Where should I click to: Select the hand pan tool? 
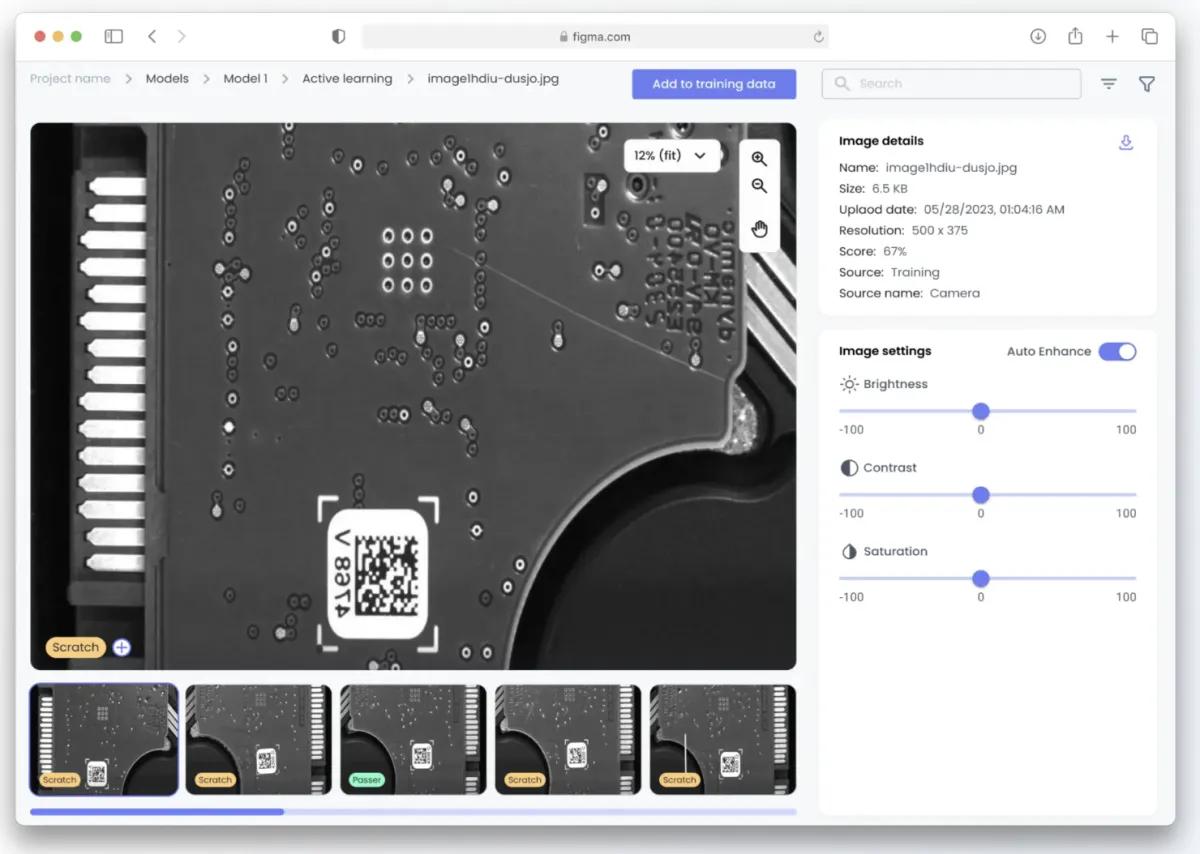[759, 229]
